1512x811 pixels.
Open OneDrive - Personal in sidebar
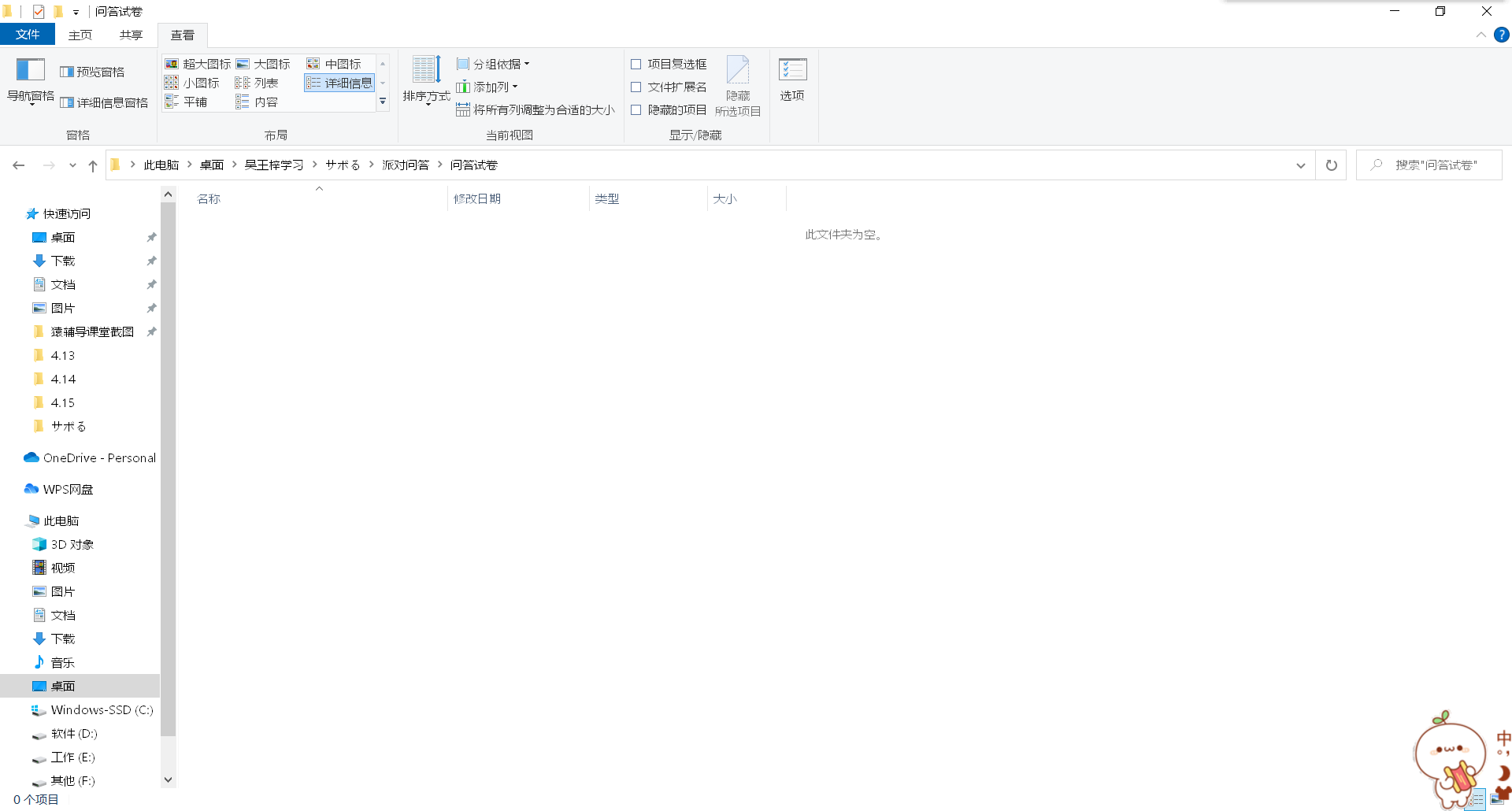98,457
